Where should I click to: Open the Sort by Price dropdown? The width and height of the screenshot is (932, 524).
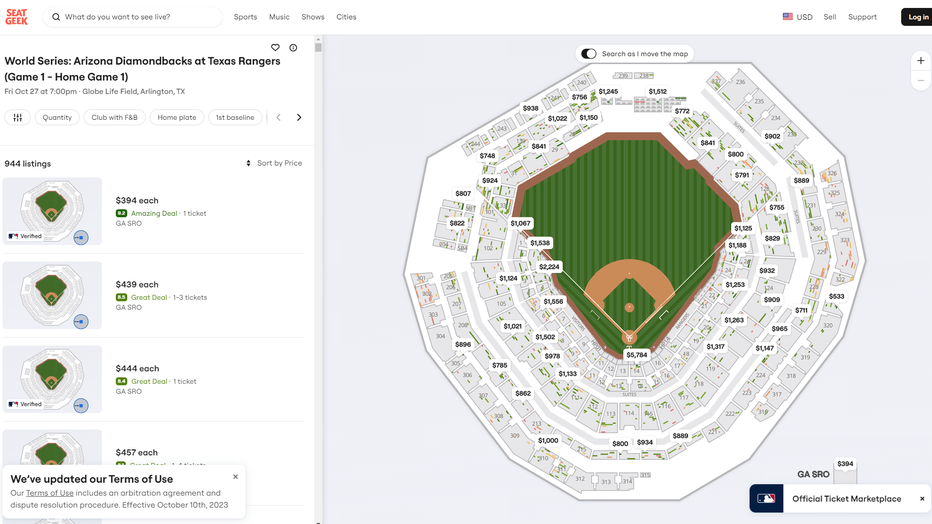[274, 163]
